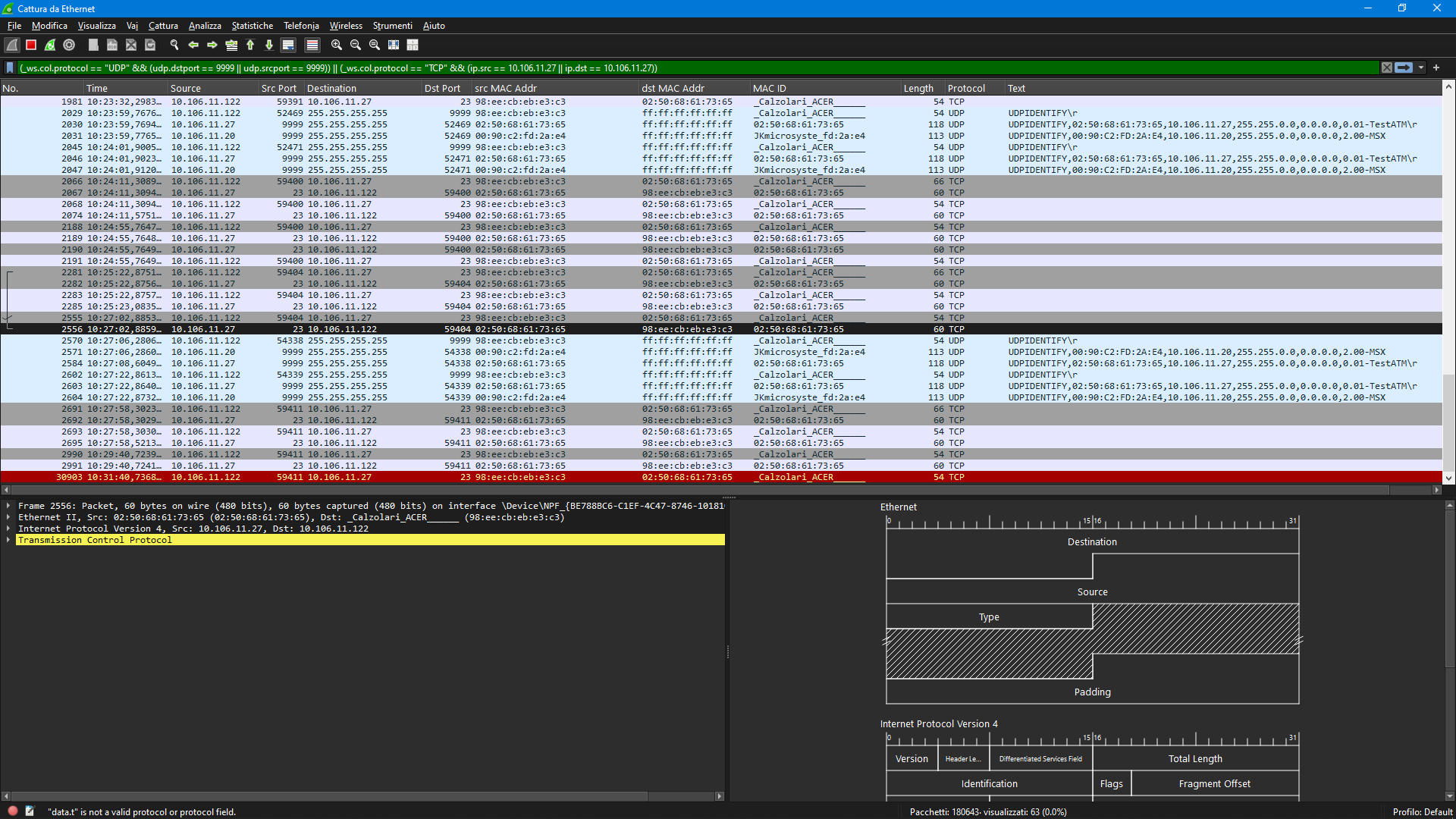
Task: Click the expert info red status indicator
Action: [x=13, y=811]
